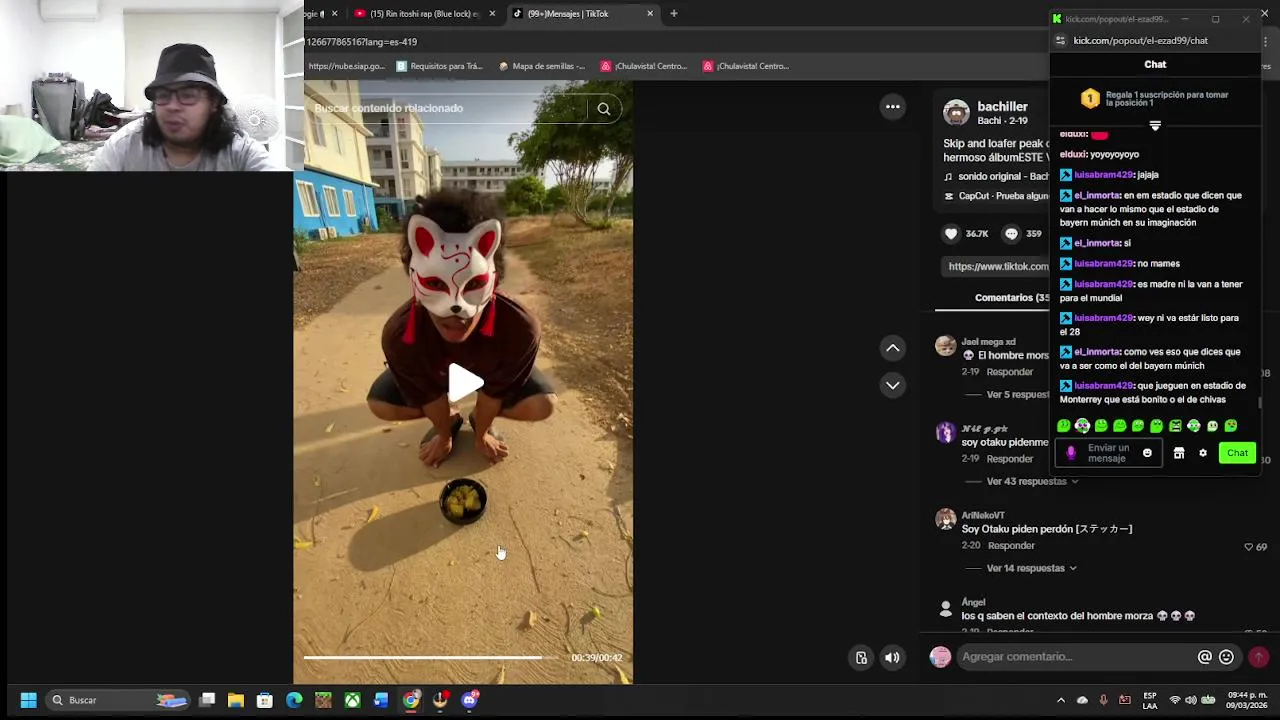Open Xbox app from taskbar
Viewport: 1280px width, 720px height.
(x=352, y=700)
